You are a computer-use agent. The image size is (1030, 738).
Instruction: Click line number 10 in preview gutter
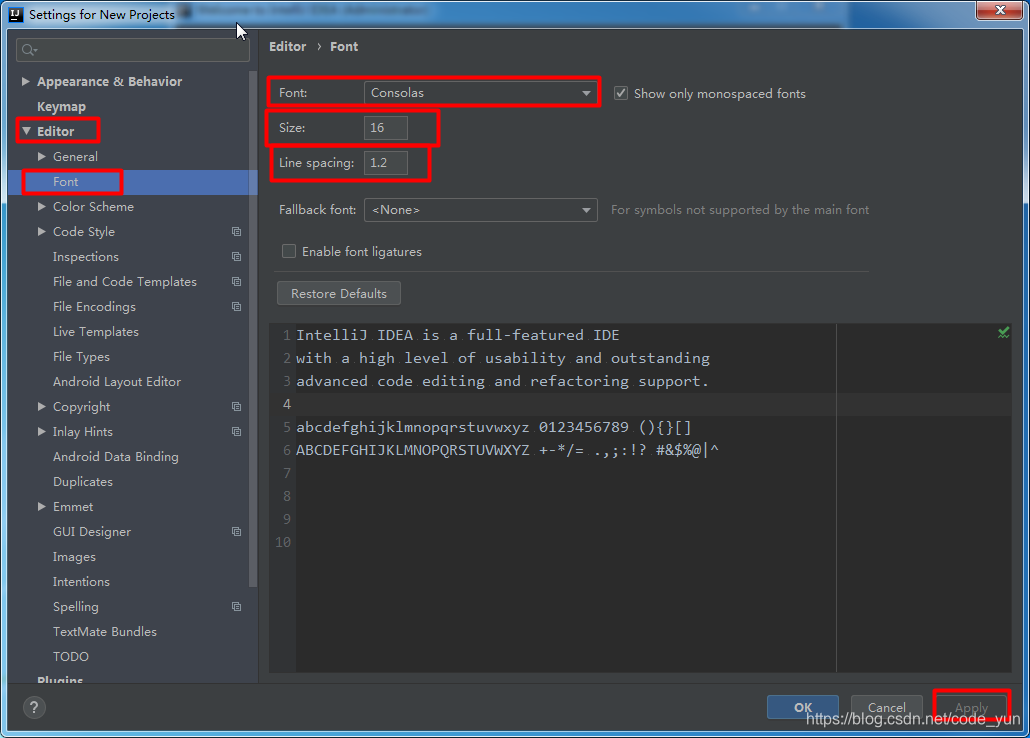[283, 542]
